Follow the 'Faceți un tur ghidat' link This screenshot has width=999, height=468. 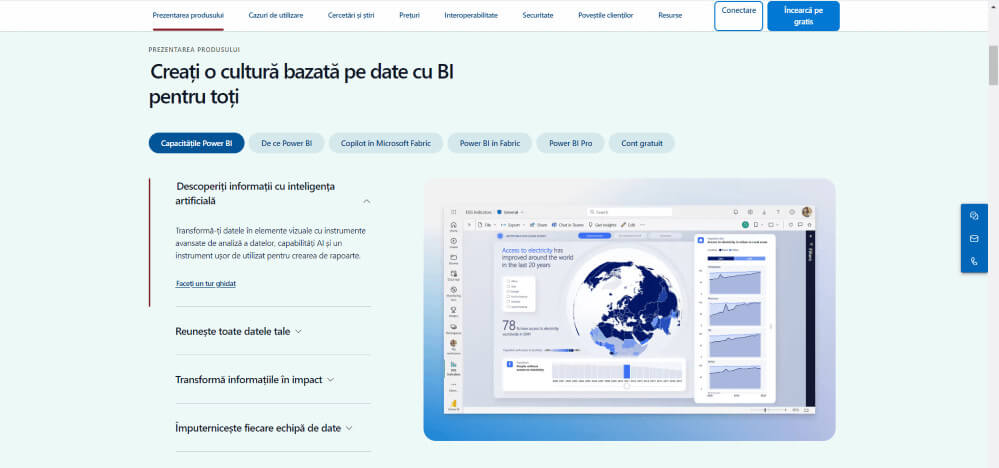pos(206,283)
